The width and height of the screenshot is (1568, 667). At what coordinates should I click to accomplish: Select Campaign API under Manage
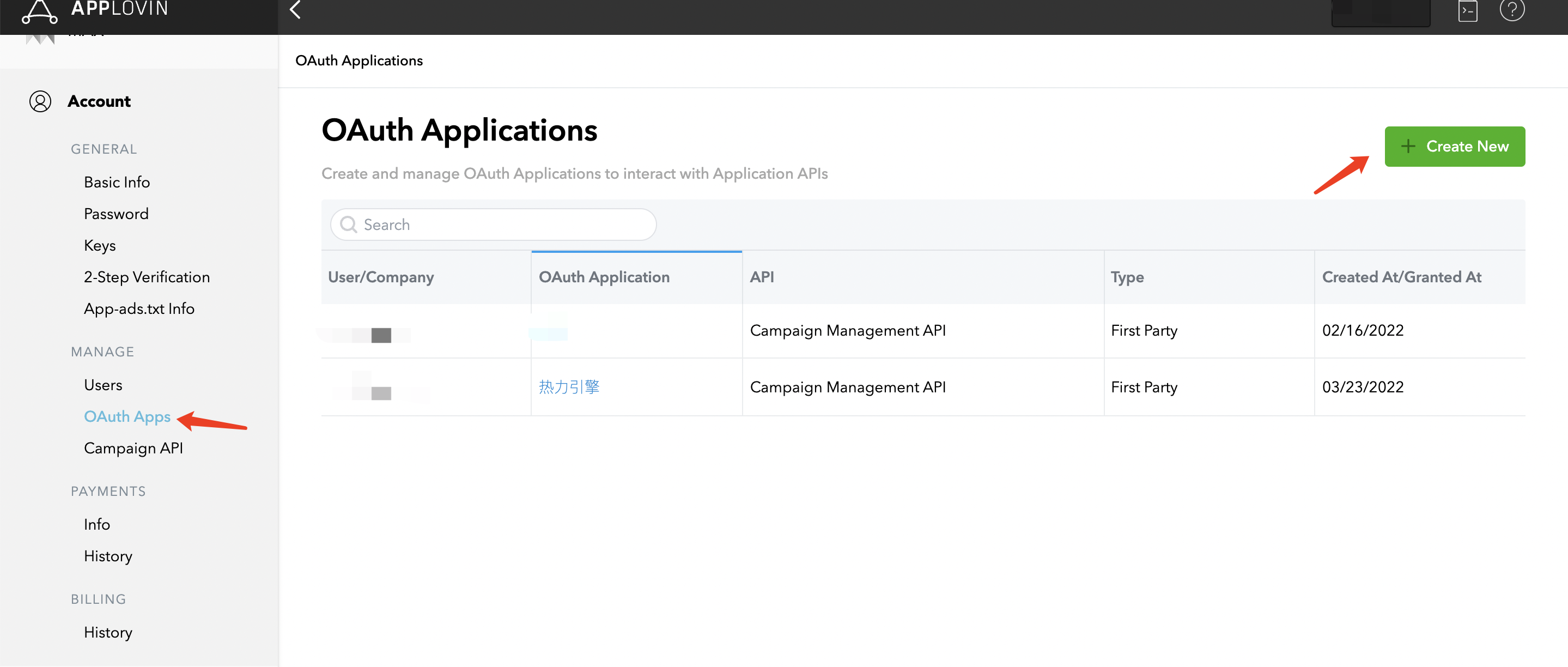tap(133, 448)
